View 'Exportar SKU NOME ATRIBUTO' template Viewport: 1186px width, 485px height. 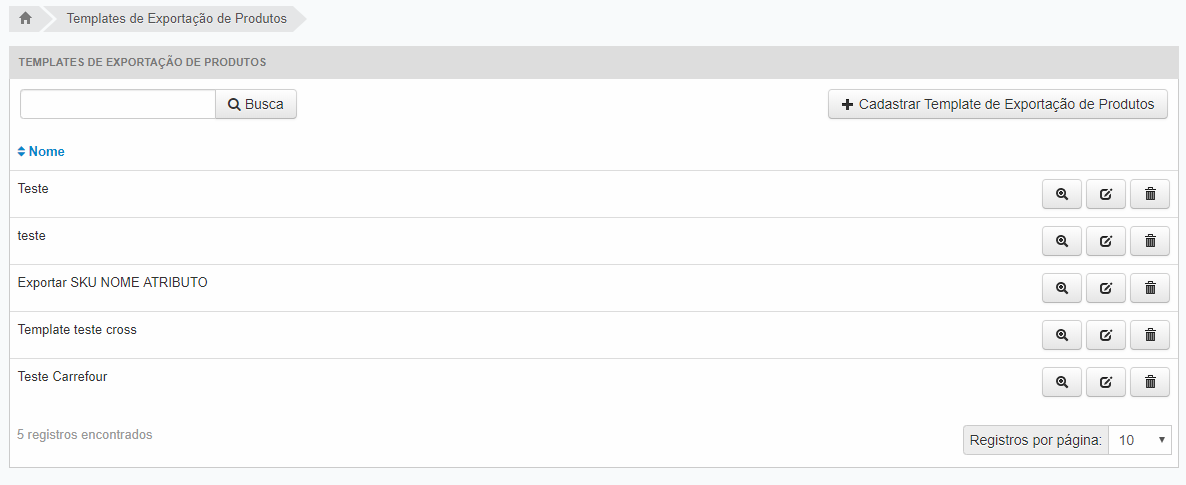[1062, 288]
